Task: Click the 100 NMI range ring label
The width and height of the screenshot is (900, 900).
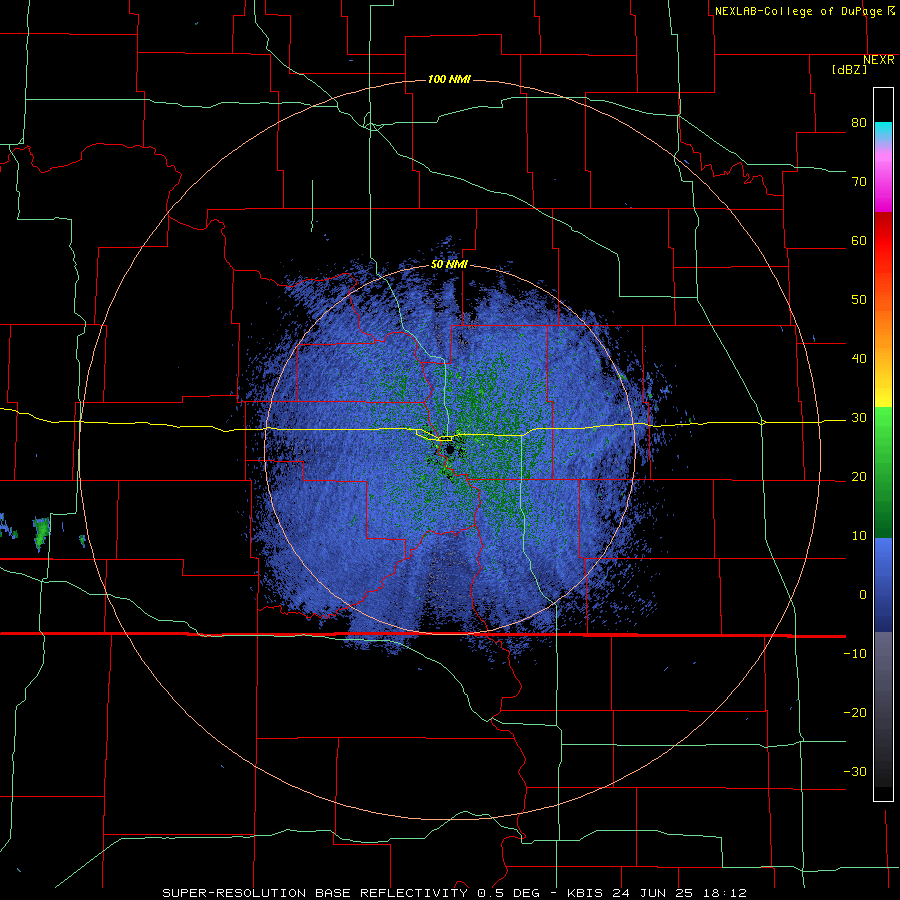Action: click(449, 79)
